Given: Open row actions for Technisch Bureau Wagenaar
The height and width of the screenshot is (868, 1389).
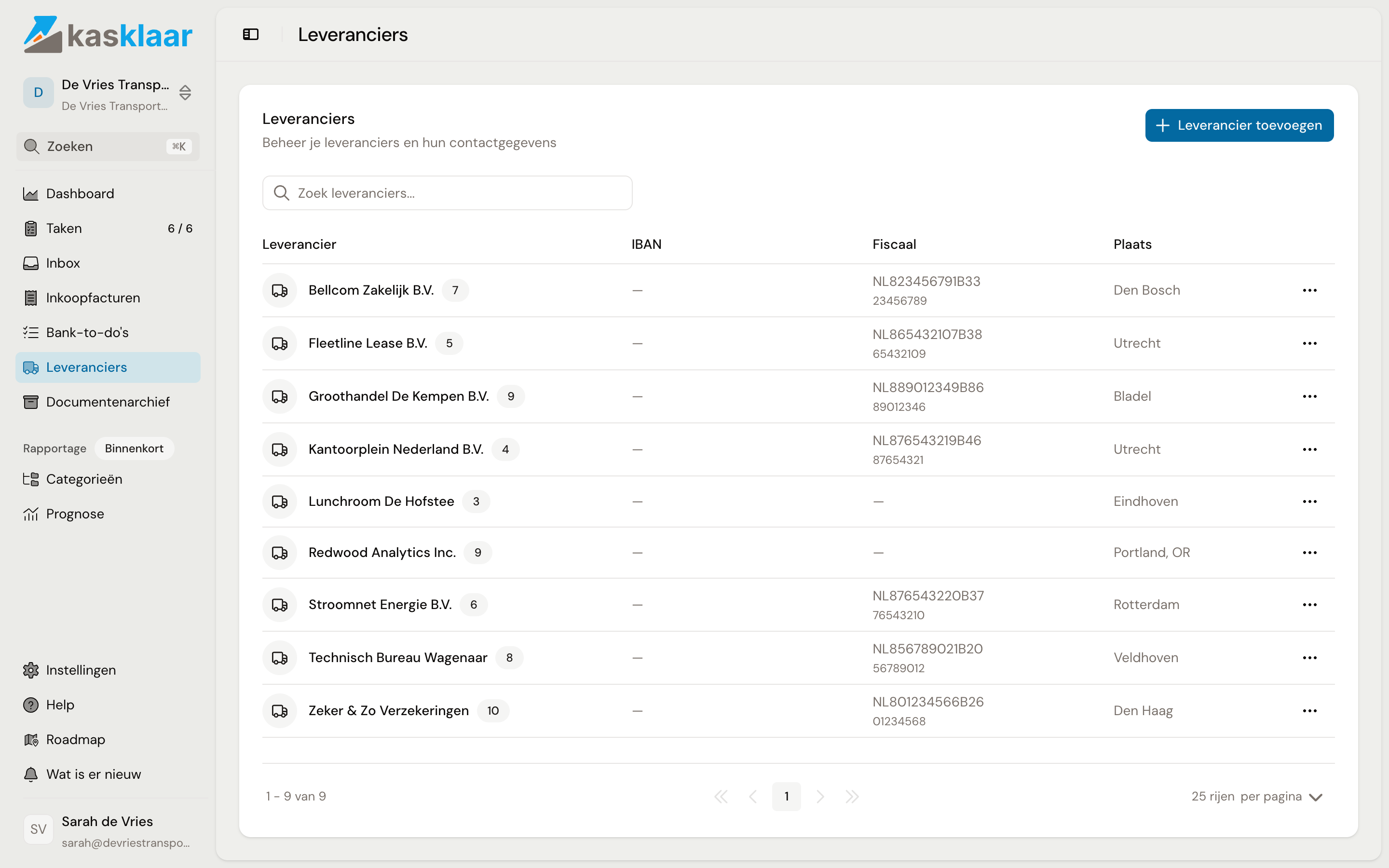Looking at the screenshot, I should click(1310, 658).
